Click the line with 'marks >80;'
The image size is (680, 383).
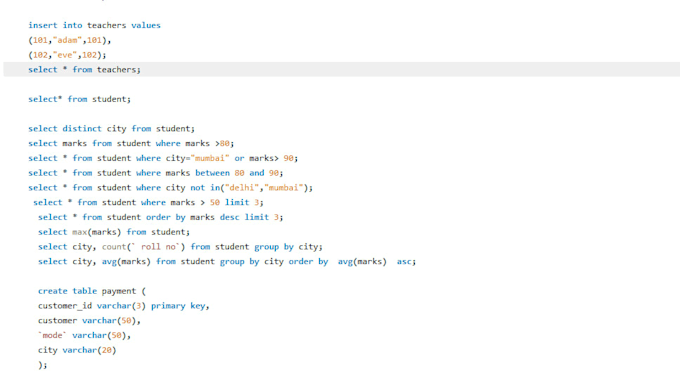click(x=131, y=143)
